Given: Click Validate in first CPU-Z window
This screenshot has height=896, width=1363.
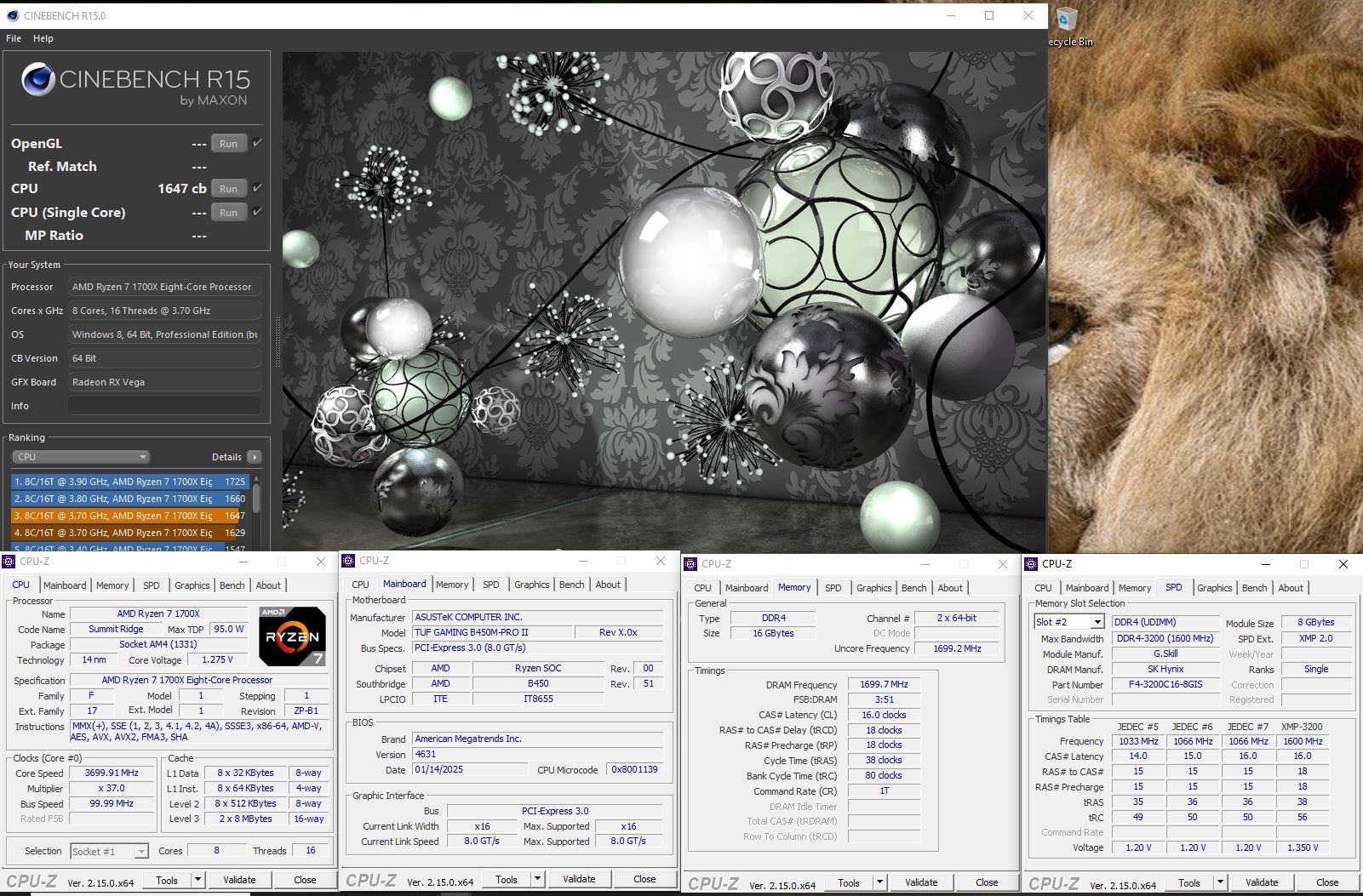Looking at the screenshot, I should click(x=239, y=880).
